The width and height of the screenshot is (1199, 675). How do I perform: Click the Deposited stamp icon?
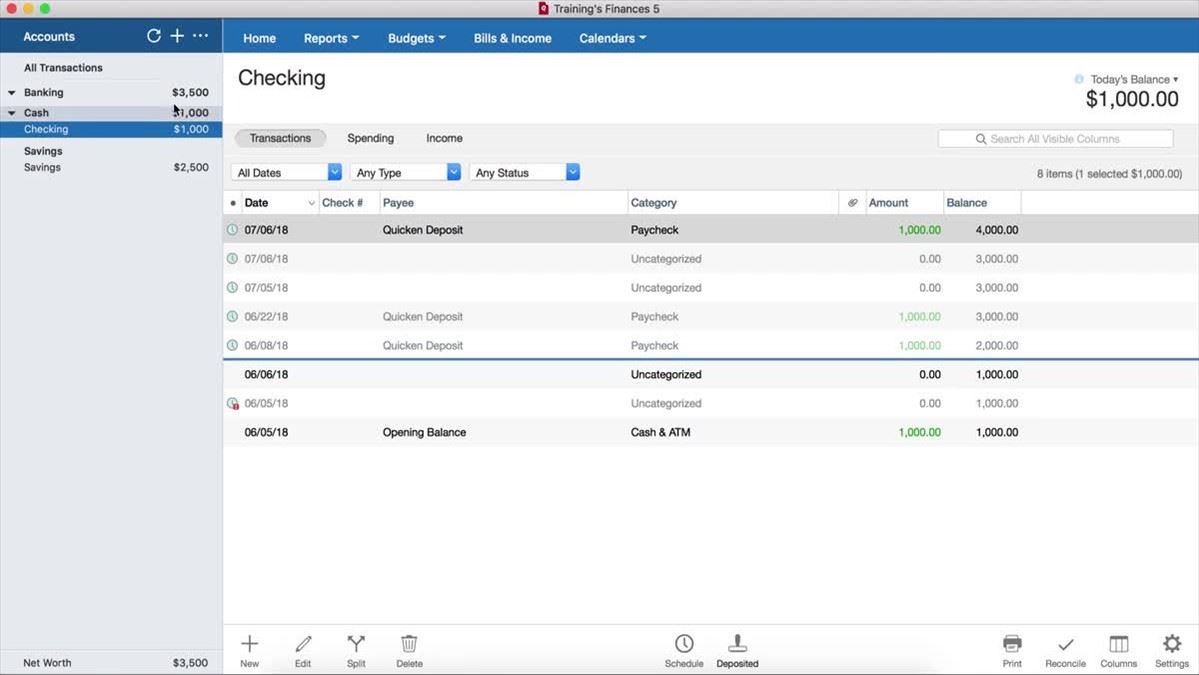coord(737,644)
